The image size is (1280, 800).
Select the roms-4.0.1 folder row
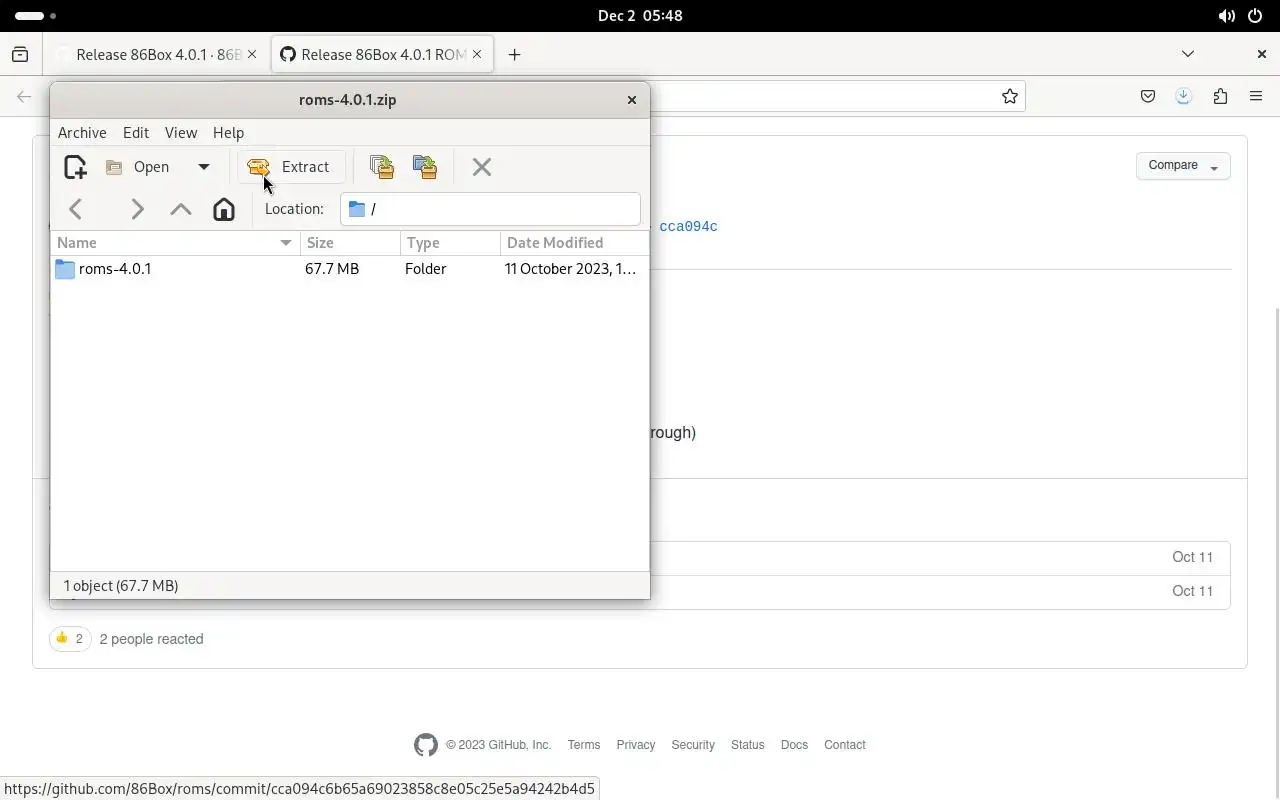(x=350, y=269)
